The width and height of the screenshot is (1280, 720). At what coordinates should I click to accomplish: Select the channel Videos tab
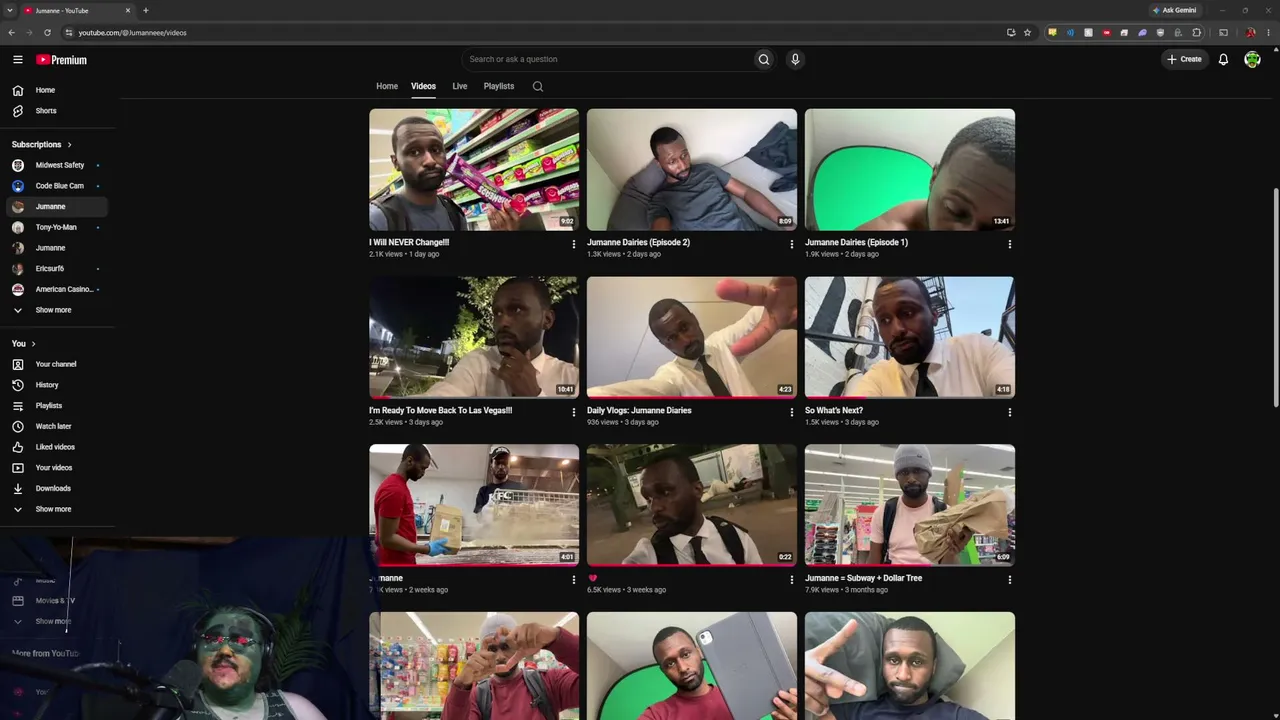pos(423,86)
